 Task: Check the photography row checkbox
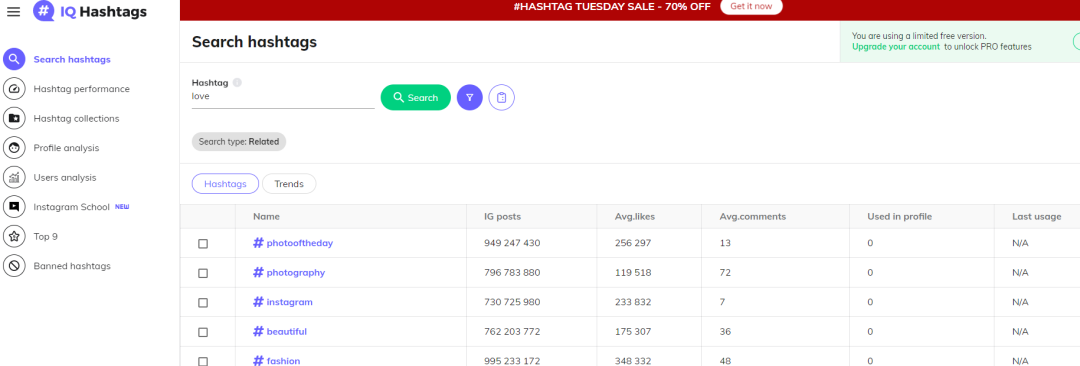pos(203,273)
